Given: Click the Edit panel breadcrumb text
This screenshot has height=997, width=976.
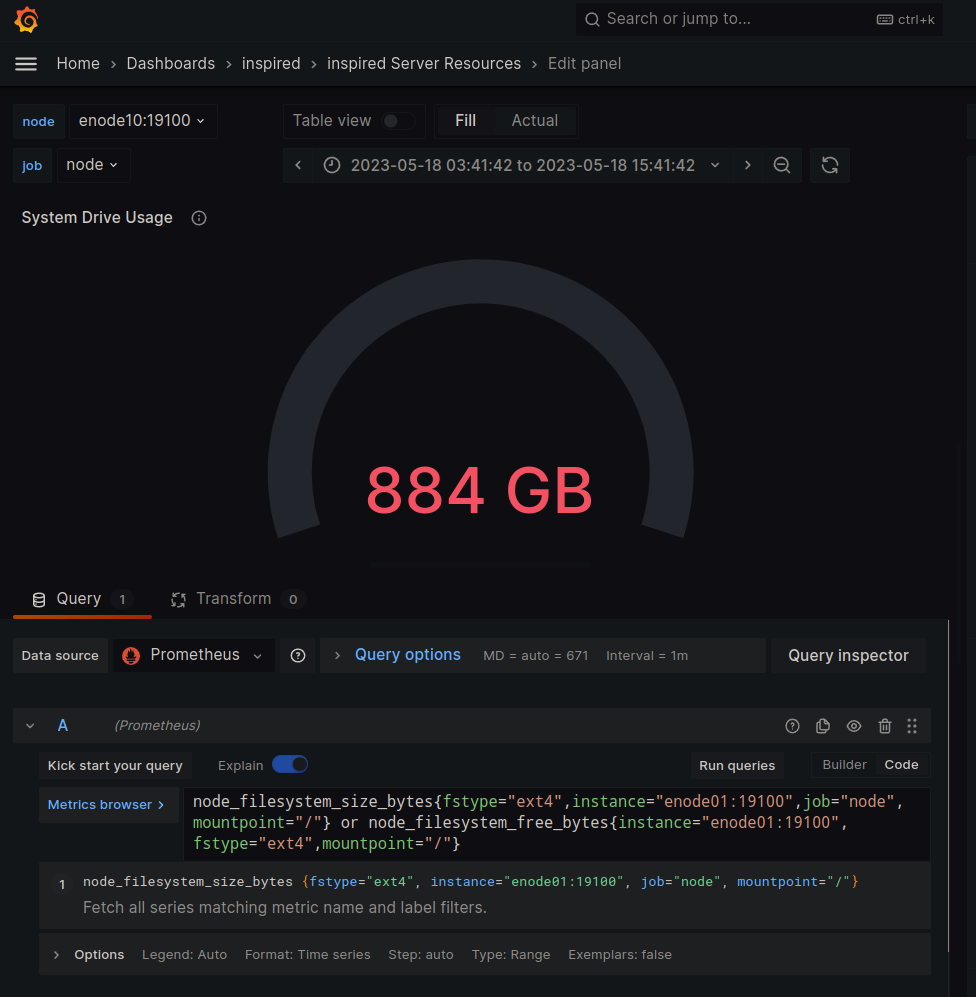Looking at the screenshot, I should pos(584,64).
